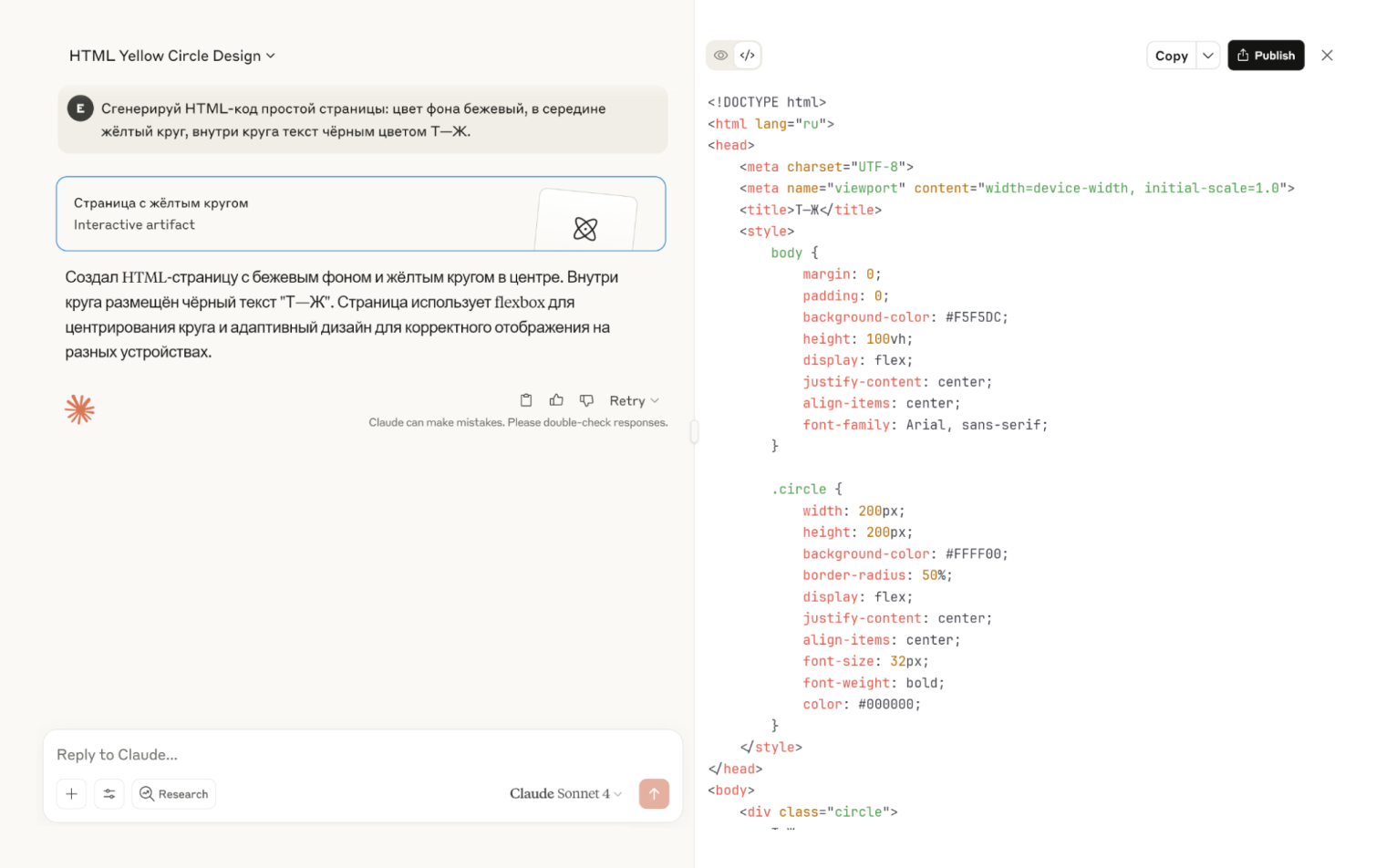1386x868 pixels.
Task: Copy the artifact code
Action: [x=1171, y=56]
